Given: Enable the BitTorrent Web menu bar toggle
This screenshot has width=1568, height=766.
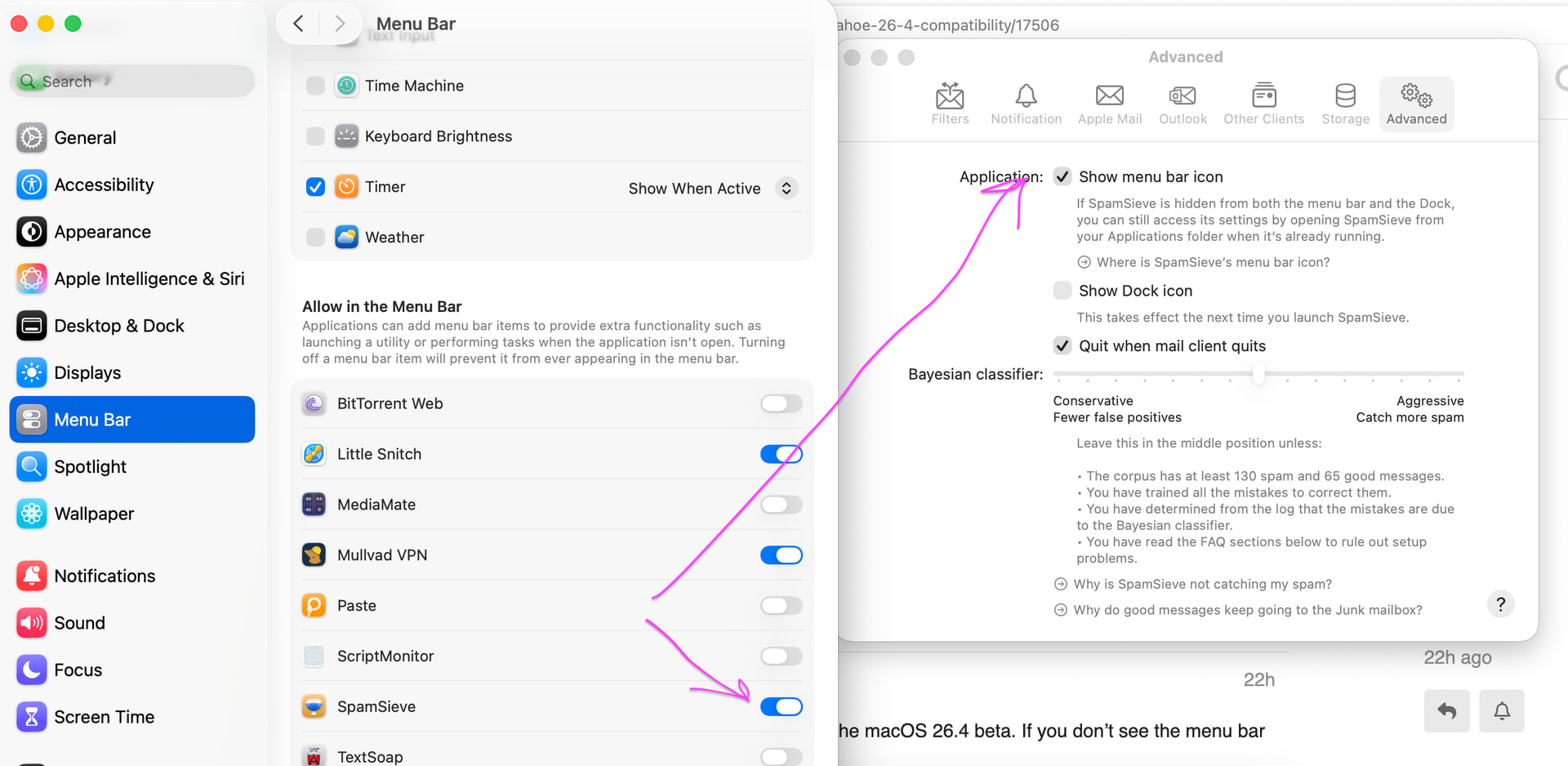Looking at the screenshot, I should 781,403.
